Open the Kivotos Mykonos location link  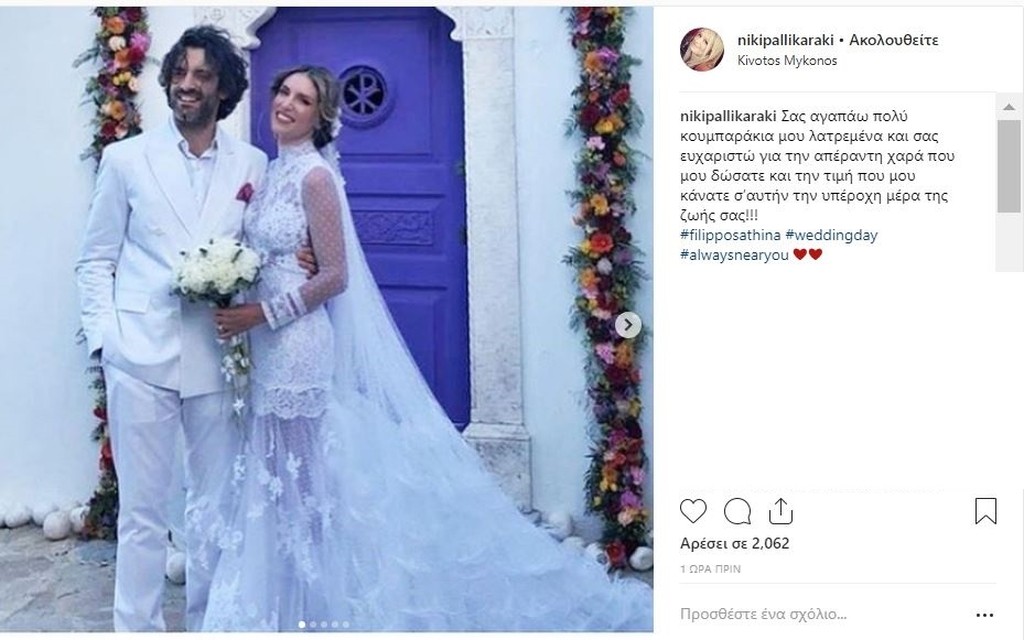(787, 61)
